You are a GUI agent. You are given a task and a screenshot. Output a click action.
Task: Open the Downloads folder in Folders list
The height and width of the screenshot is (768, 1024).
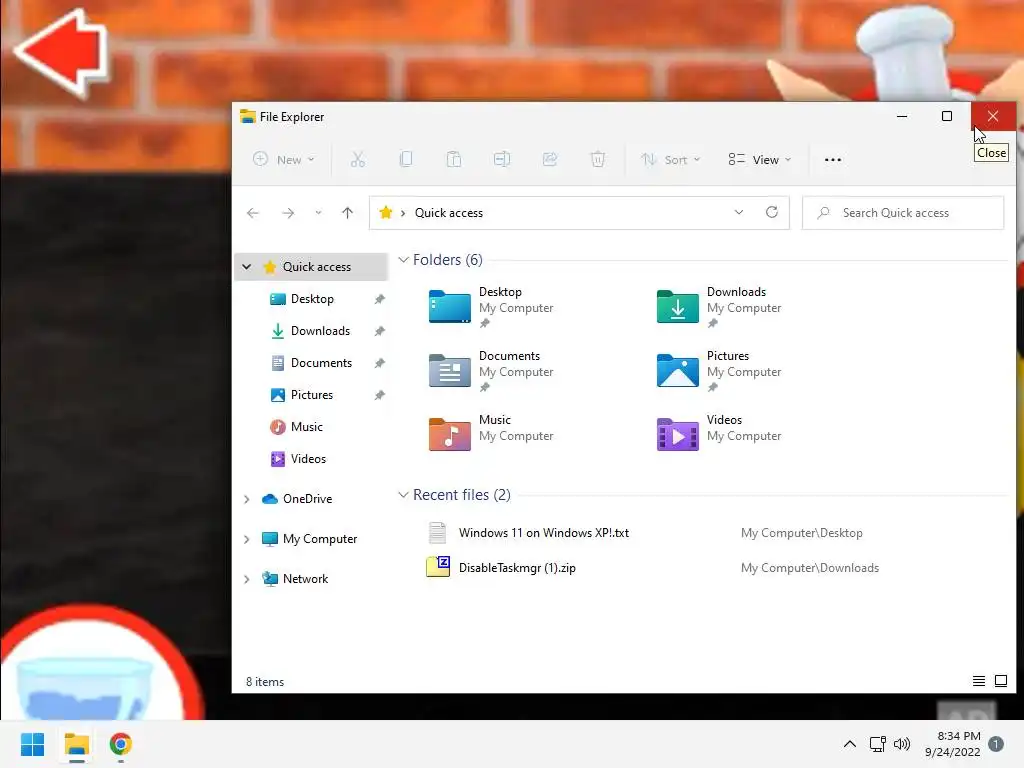[x=719, y=306]
